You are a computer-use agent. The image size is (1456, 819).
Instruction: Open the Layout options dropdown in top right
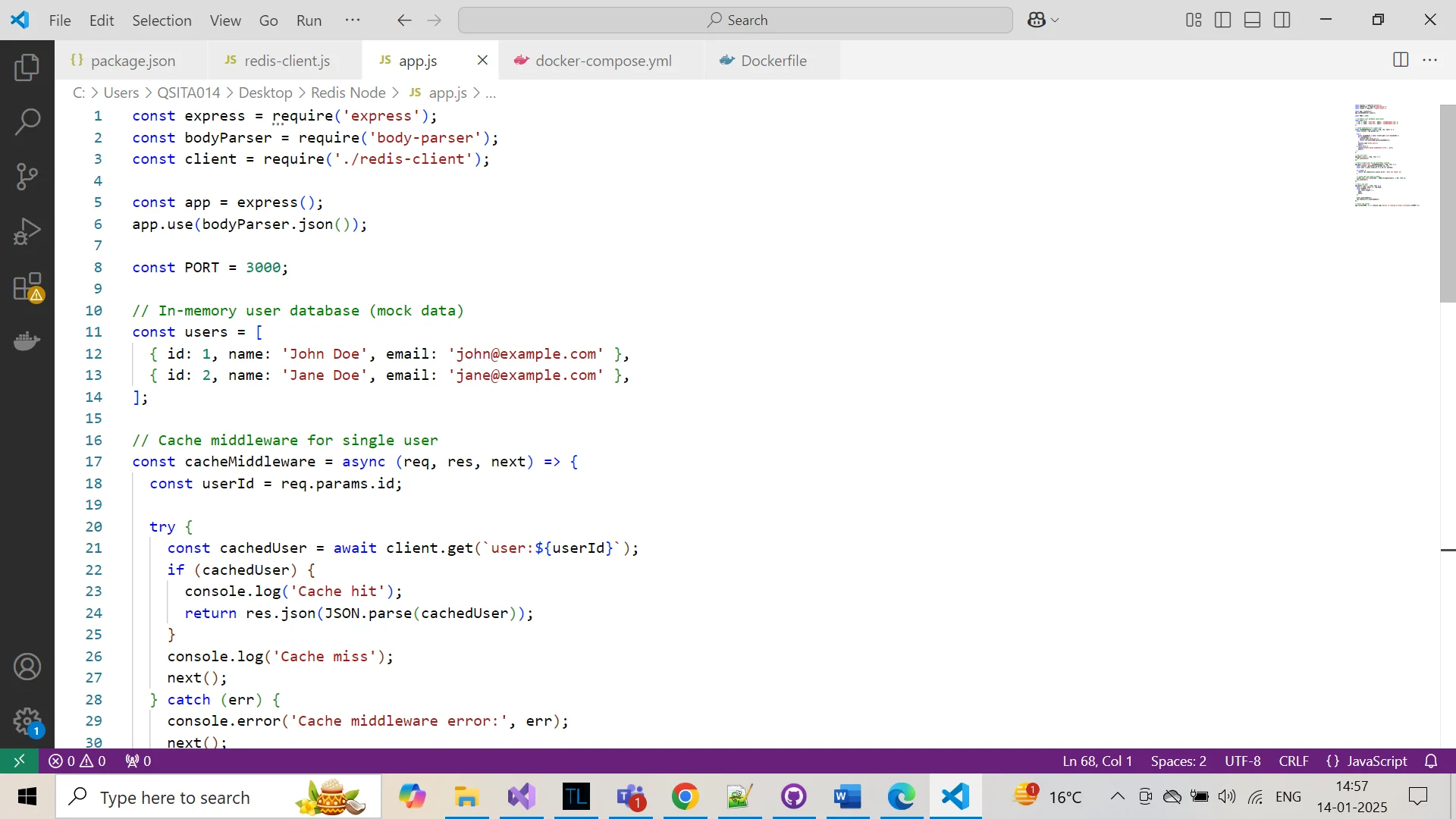(x=1195, y=19)
